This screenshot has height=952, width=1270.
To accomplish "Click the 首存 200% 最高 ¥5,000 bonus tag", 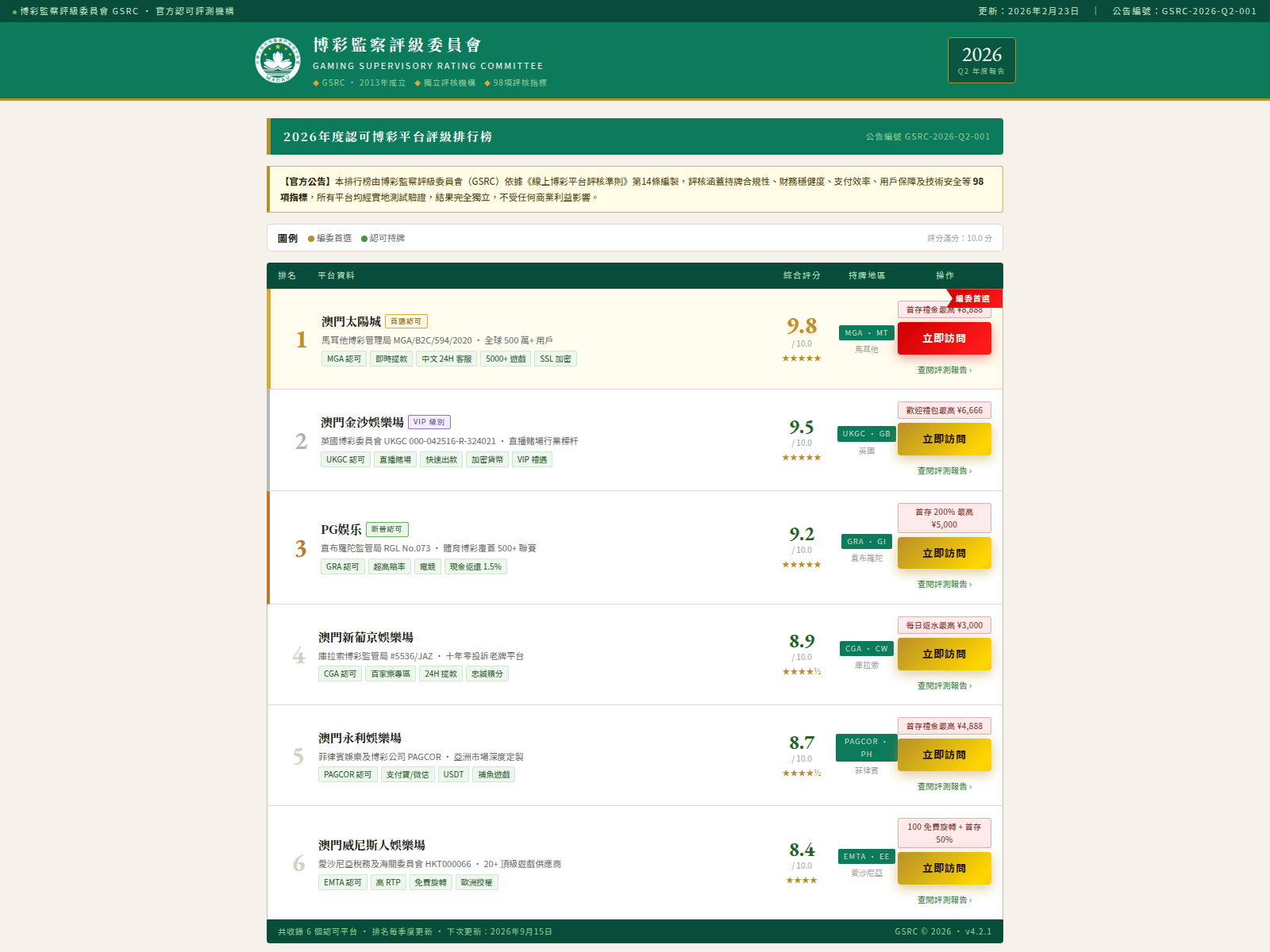I will tap(945, 518).
